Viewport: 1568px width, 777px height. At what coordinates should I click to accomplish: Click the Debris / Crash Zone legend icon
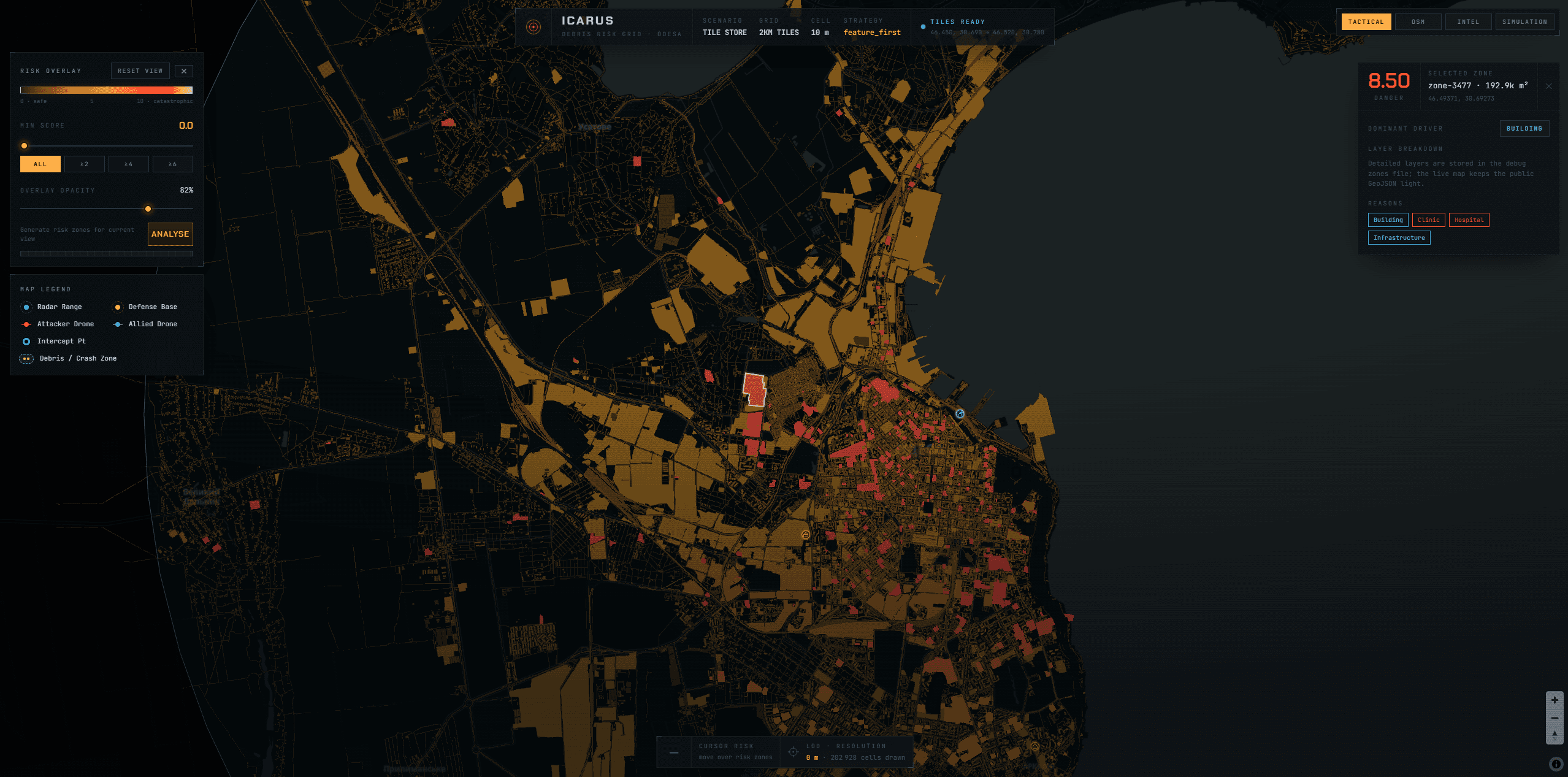click(x=26, y=359)
